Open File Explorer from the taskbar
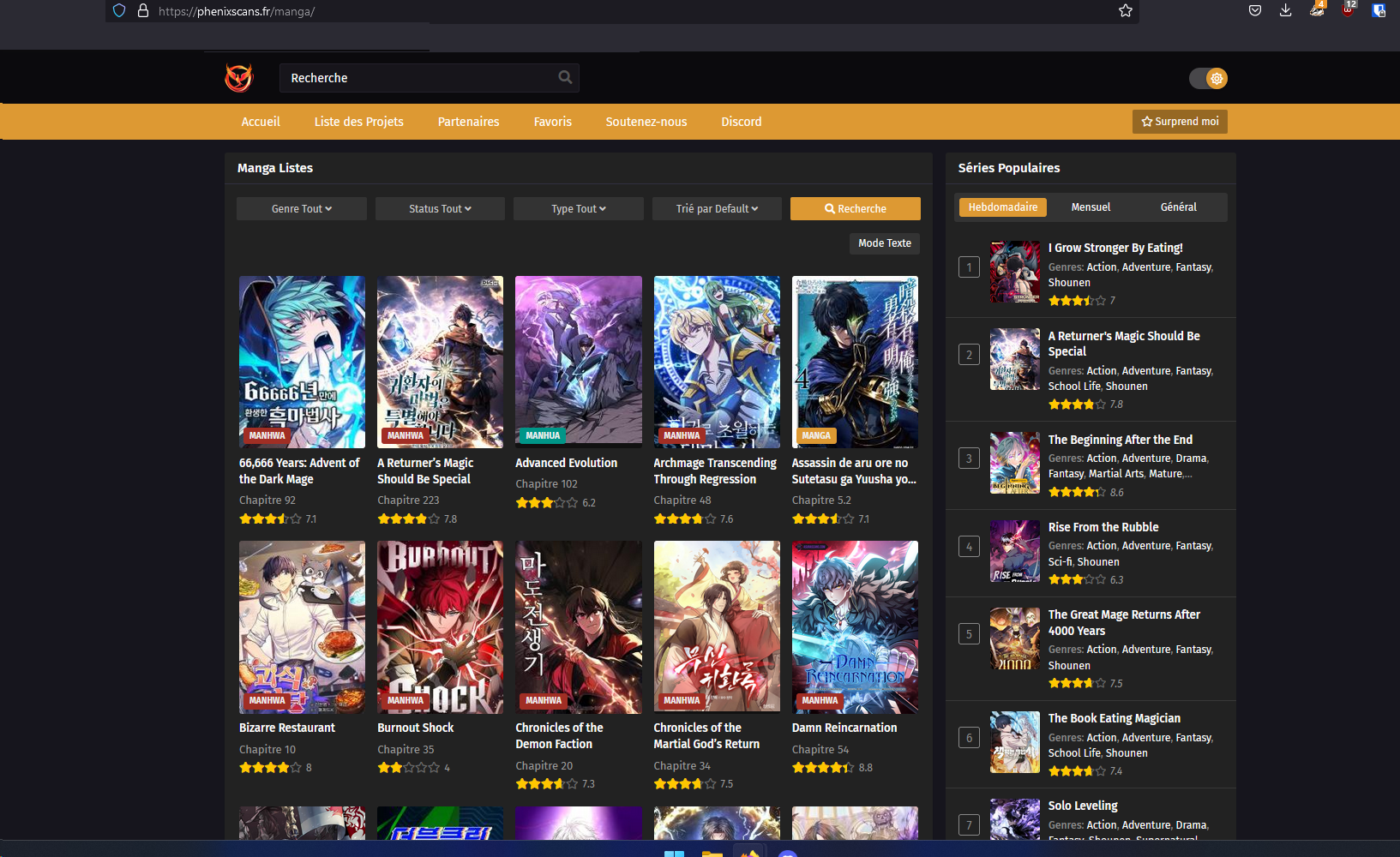 [712, 854]
